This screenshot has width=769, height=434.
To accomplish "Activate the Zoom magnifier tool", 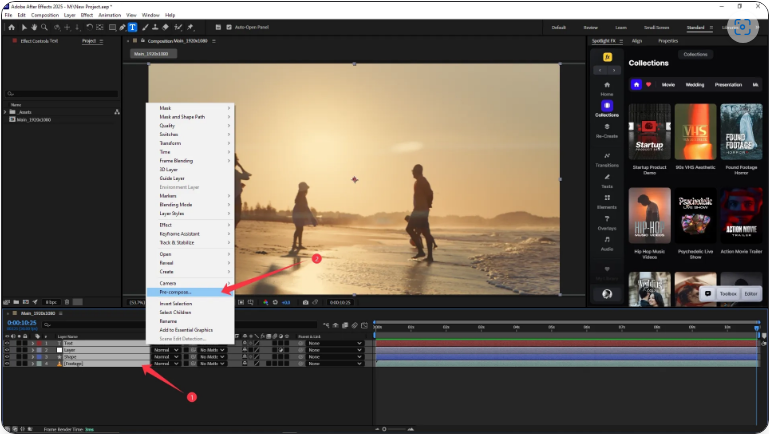I will pos(44,27).
